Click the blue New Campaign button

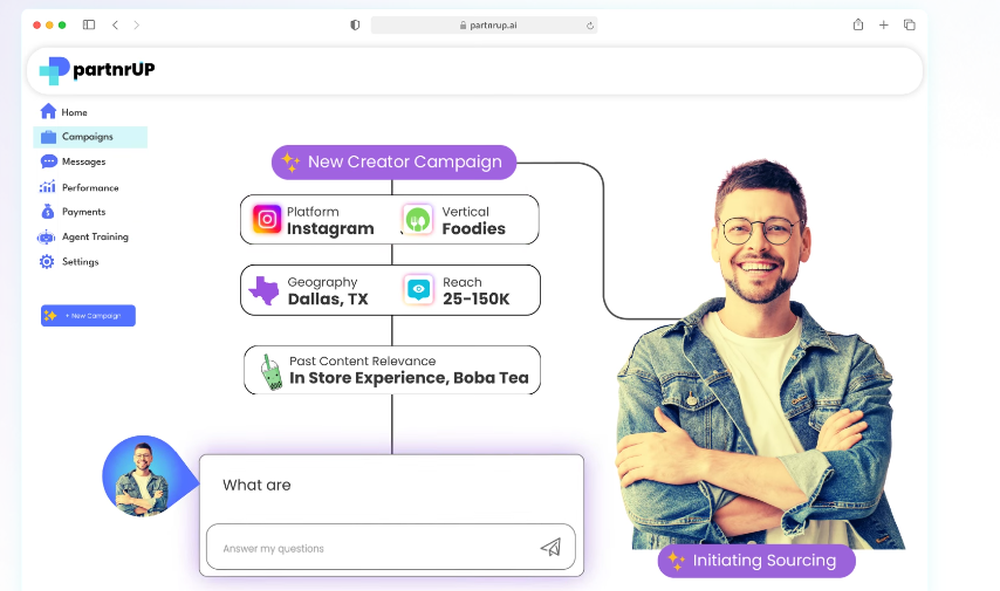pos(88,316)
